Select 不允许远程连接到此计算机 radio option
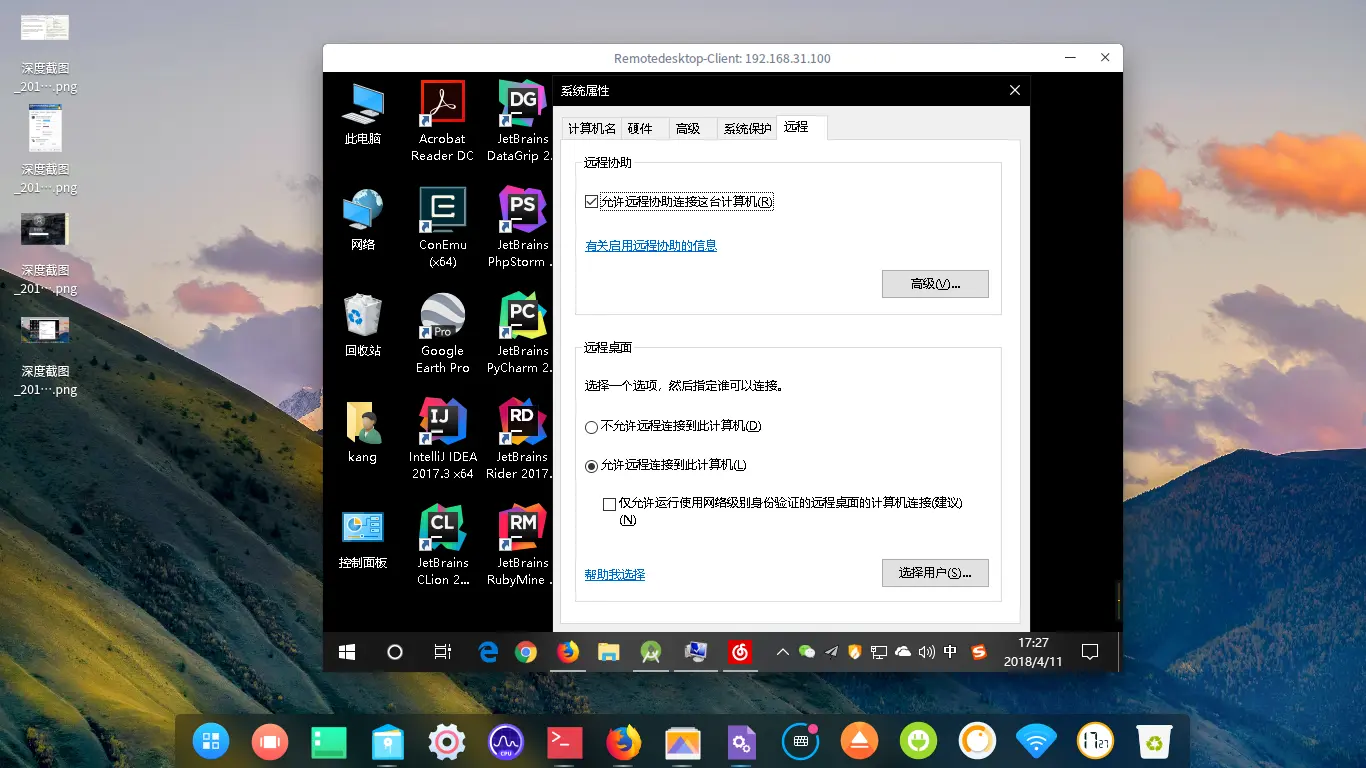The image size is (1366, 768). (x=591, y=426)
